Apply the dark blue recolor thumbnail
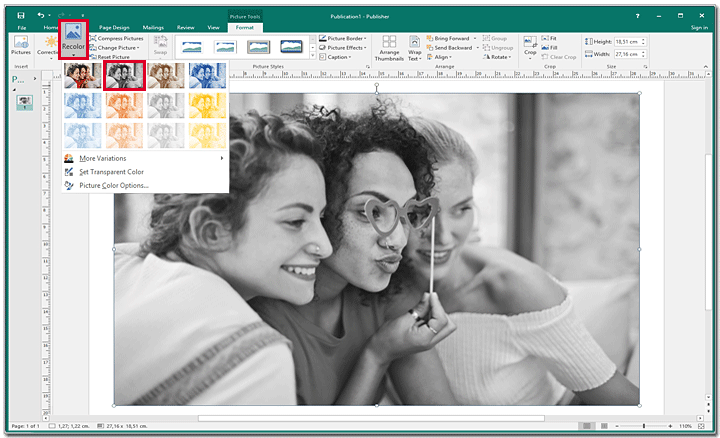The image size is (720, 438). [x=208, y=76]
